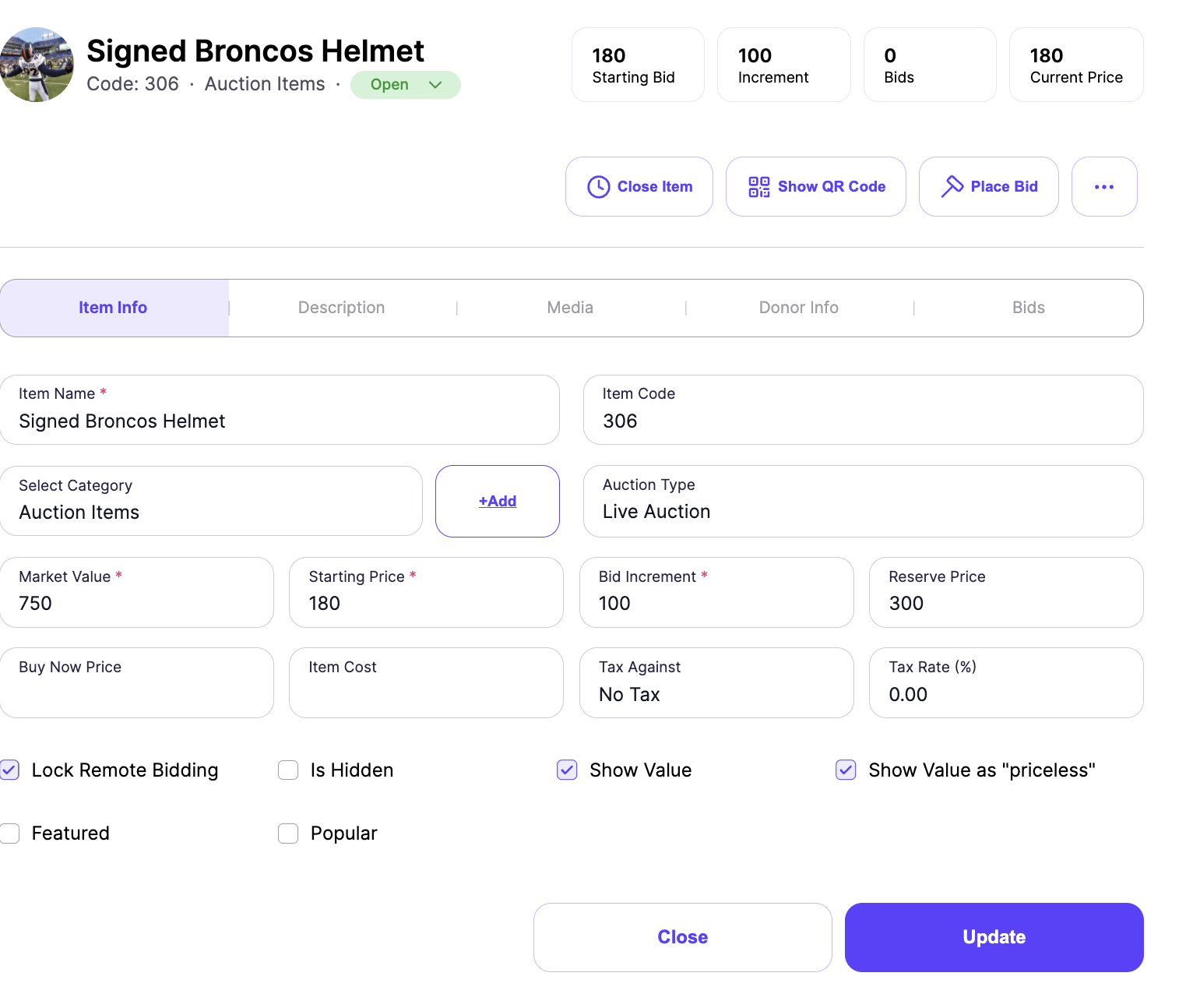Uncheck the Show Value checkbox

click(567, 770)
